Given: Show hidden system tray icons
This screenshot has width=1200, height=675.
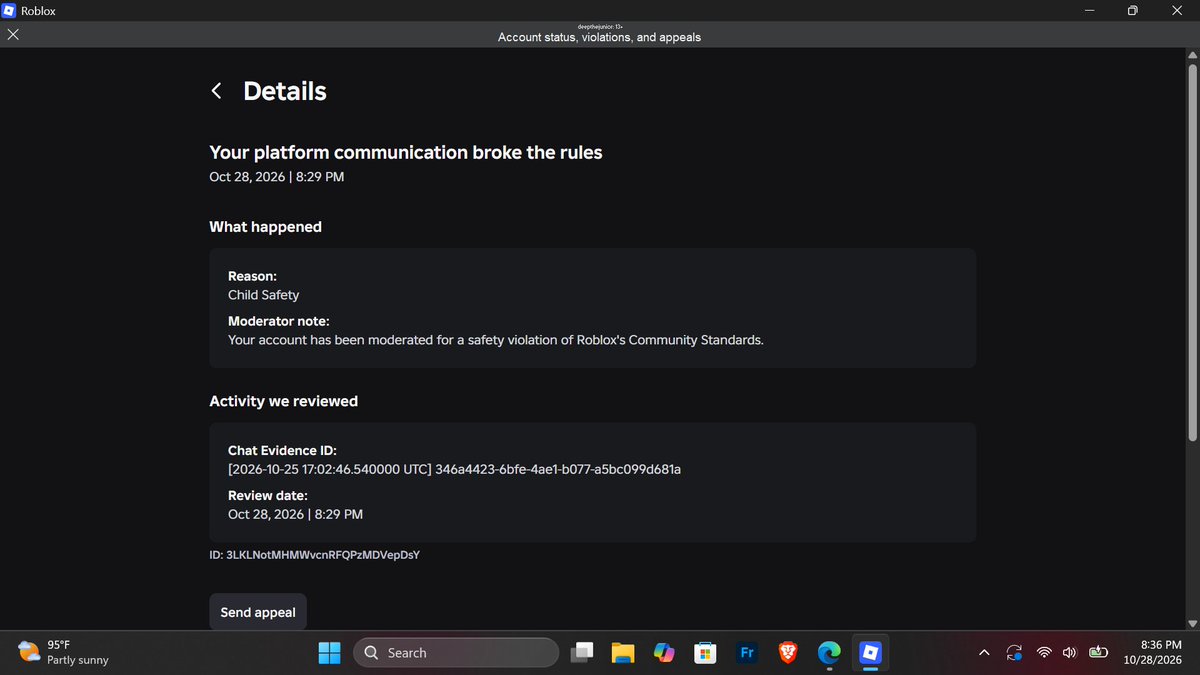Looking at the screenshot, I should tap(984, 653).
